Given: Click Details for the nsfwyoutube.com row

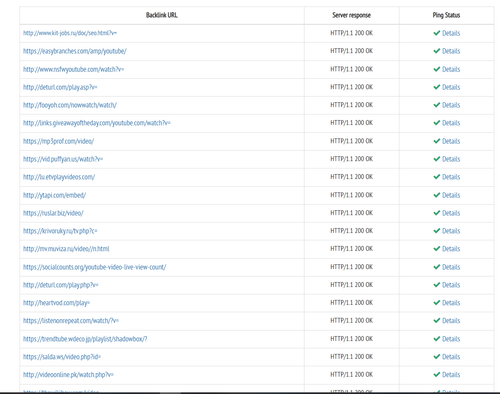Looking at the screenshot, I should point(451,69).
